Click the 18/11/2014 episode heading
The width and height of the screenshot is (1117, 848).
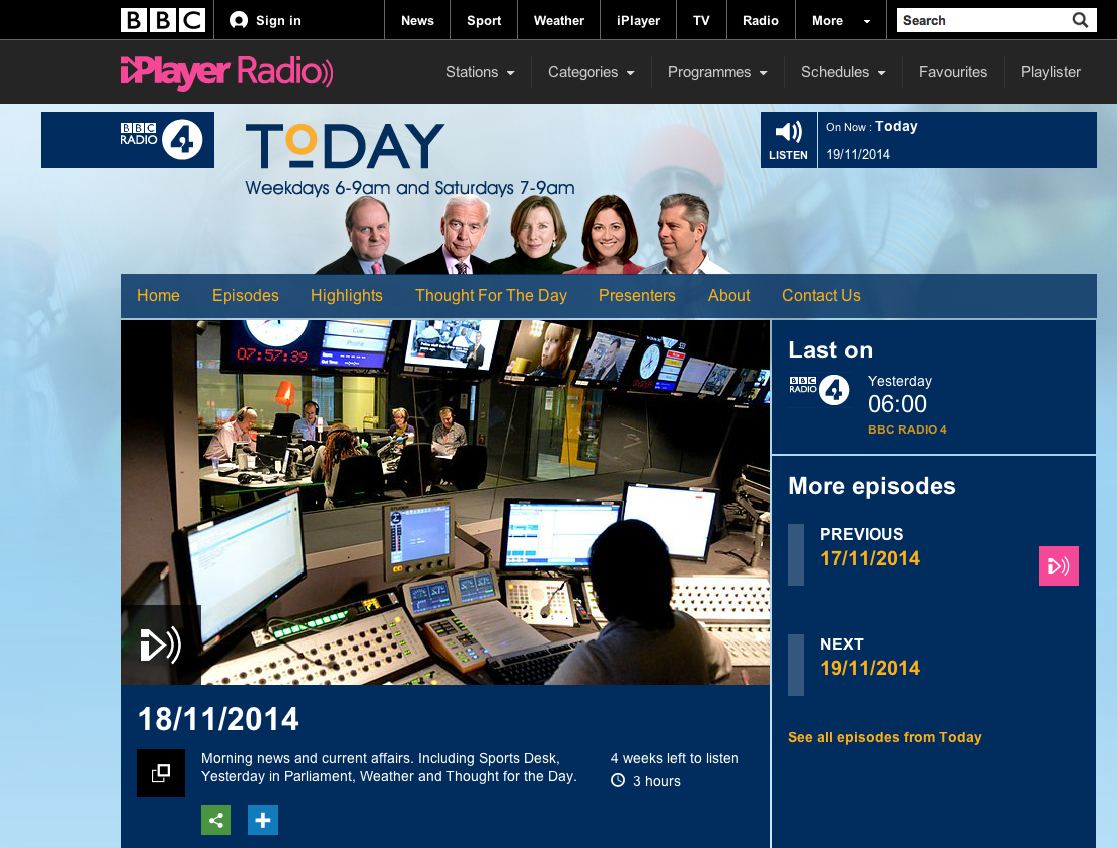[218, 720]
